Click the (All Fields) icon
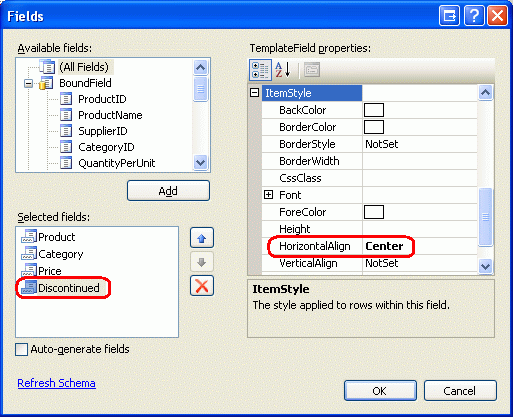513x417 pixels. coord(47,67)
